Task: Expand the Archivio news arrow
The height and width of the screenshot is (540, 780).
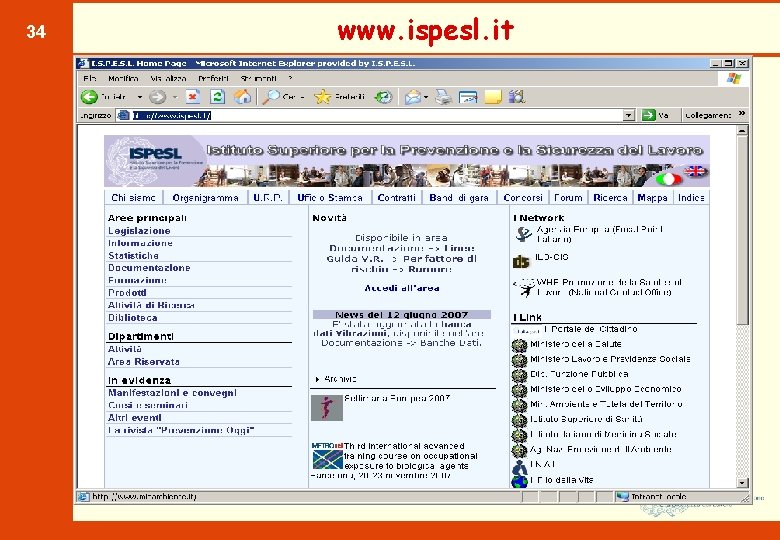Action: pos(317,379)
